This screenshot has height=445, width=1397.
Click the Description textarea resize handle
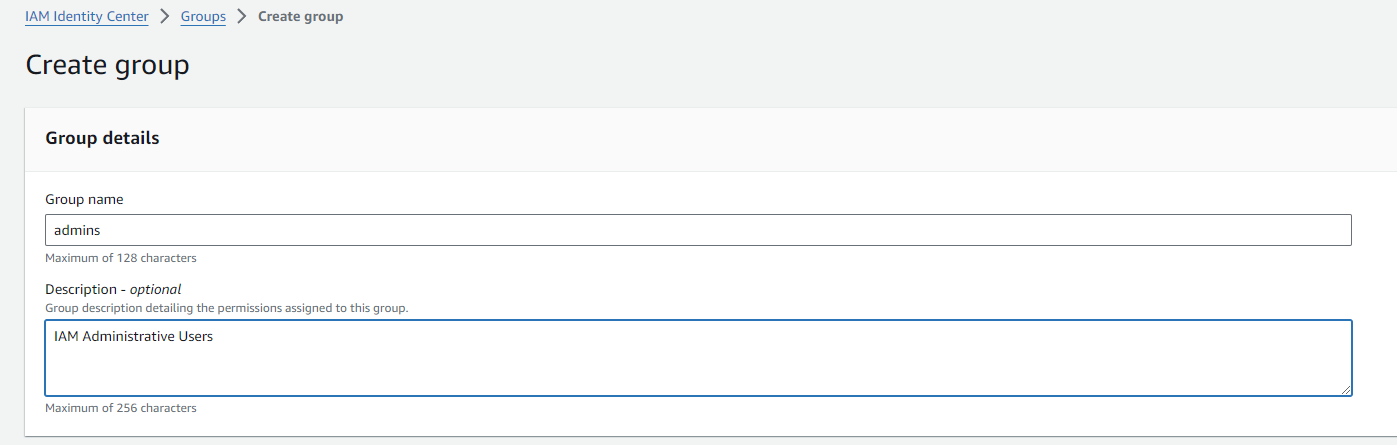(x=1346, y=390)
